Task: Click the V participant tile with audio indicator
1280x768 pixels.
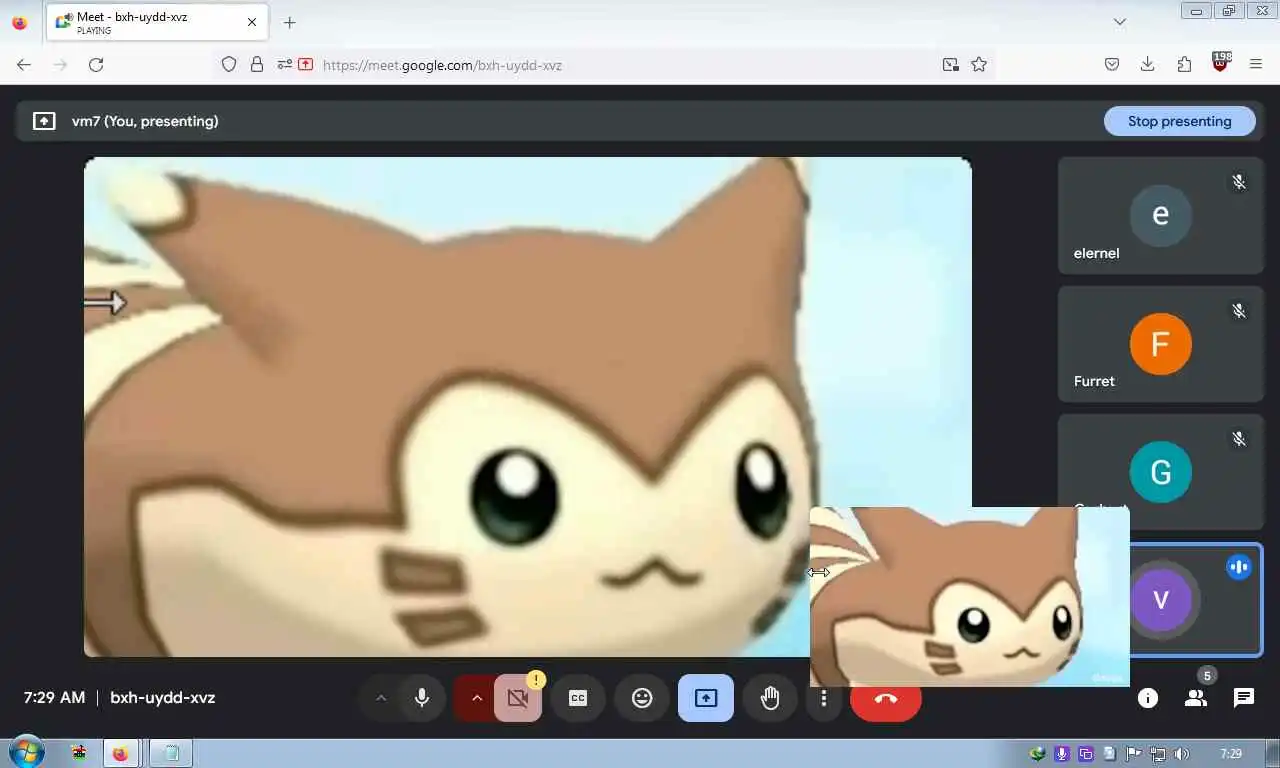Action: point(1196,600)
